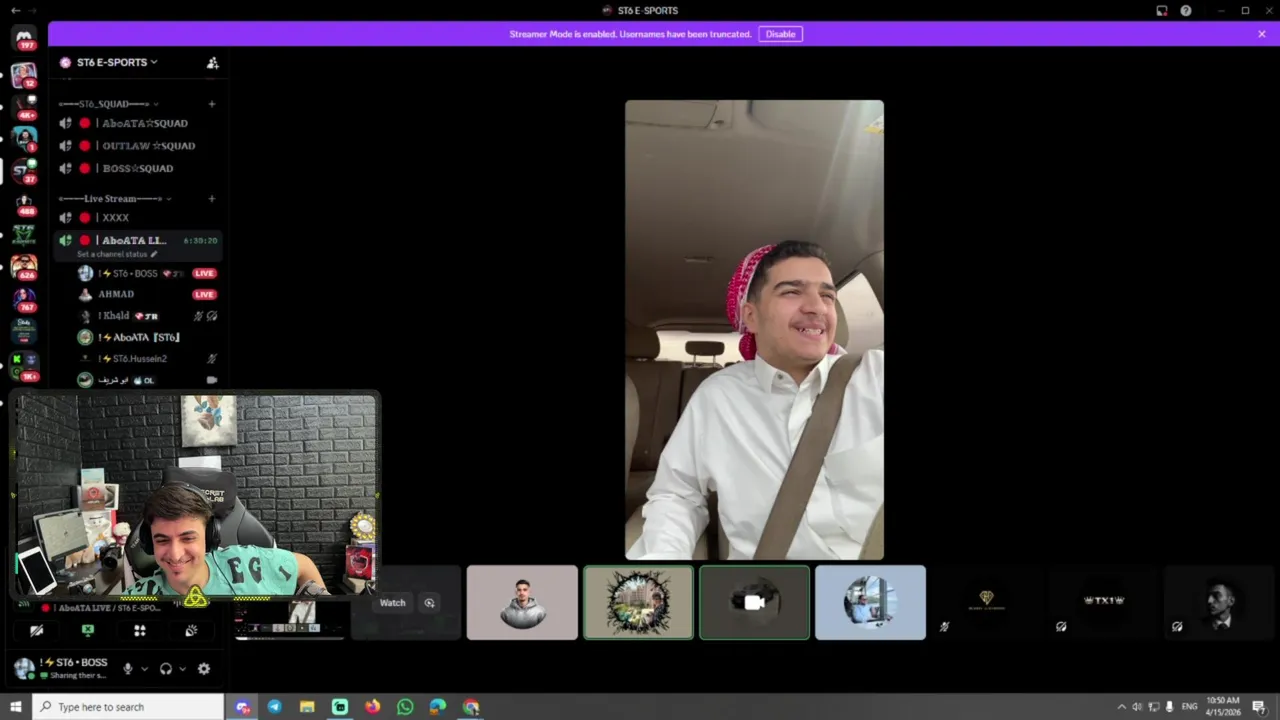Select participant tile with circular city avatar
This screenshot has width=1280, height=720.
point(638,603)
